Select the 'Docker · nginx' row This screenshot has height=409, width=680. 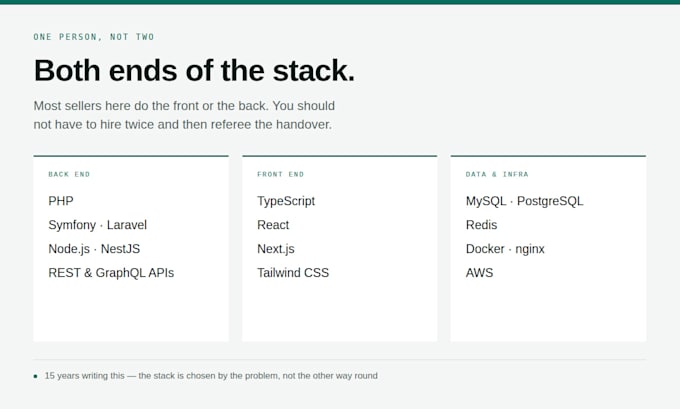[505, 249]
